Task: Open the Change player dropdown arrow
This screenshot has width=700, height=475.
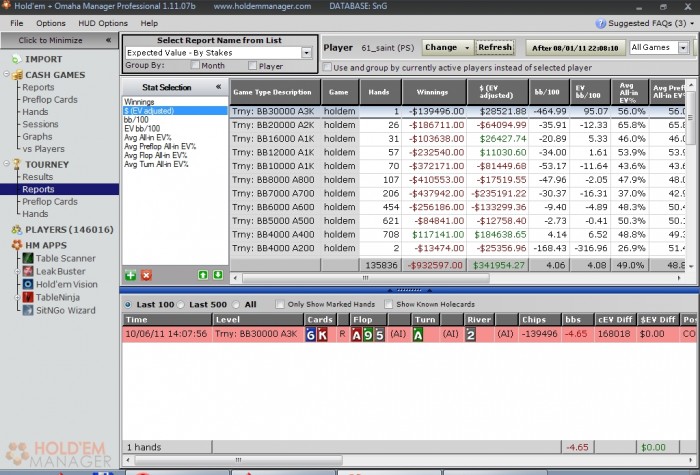Action: tap(467, 47)
